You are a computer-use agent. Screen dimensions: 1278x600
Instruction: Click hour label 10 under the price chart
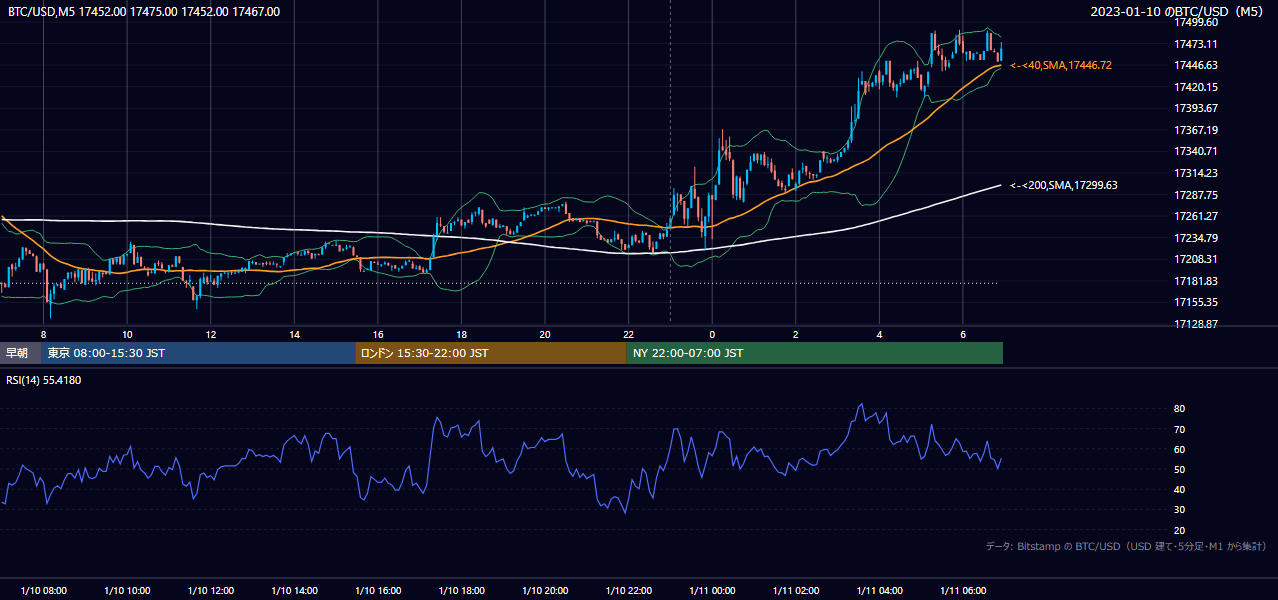pyautogui.click(x=127, y=334)
